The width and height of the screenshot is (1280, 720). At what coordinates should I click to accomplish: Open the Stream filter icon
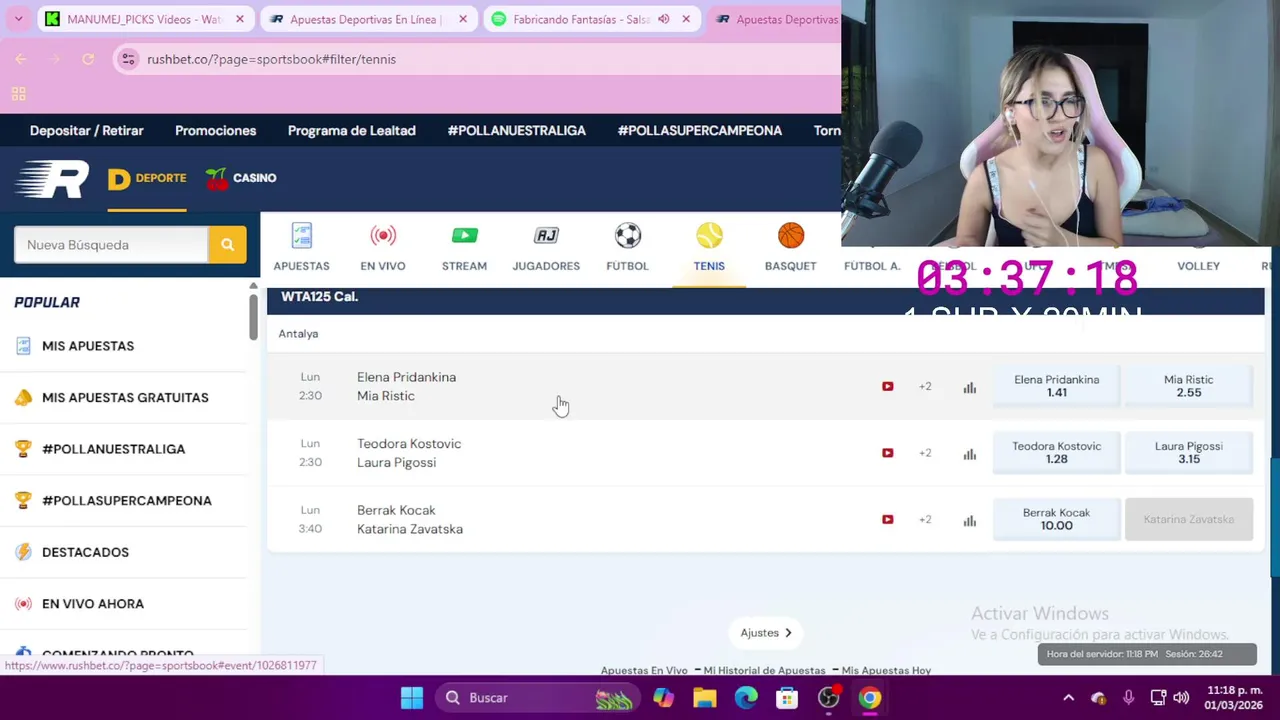point(464,236)
